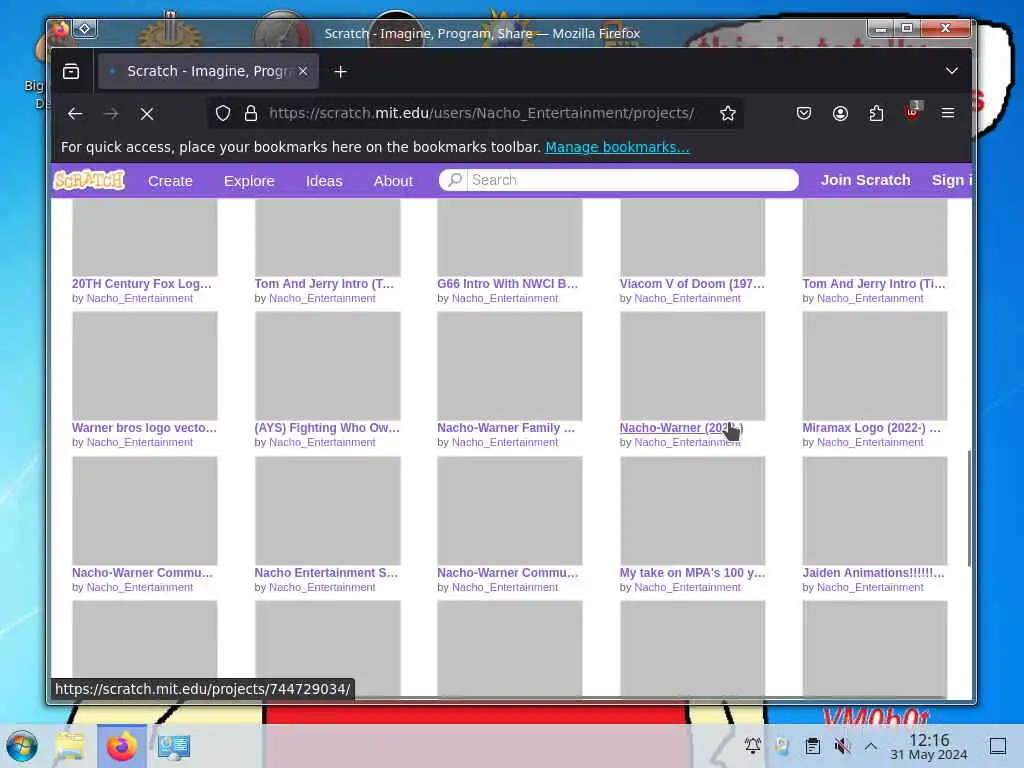Close the Scratch tab
The width and height of the screenshot is (1024, 768).
pos(303,71)
